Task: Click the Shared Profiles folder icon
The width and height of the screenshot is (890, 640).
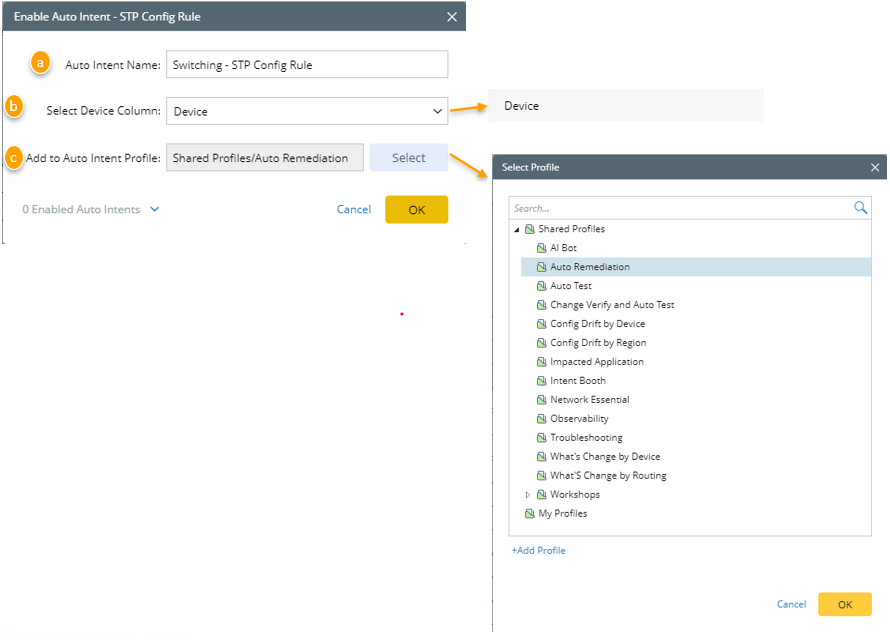Action: click(x=530, y=229)
